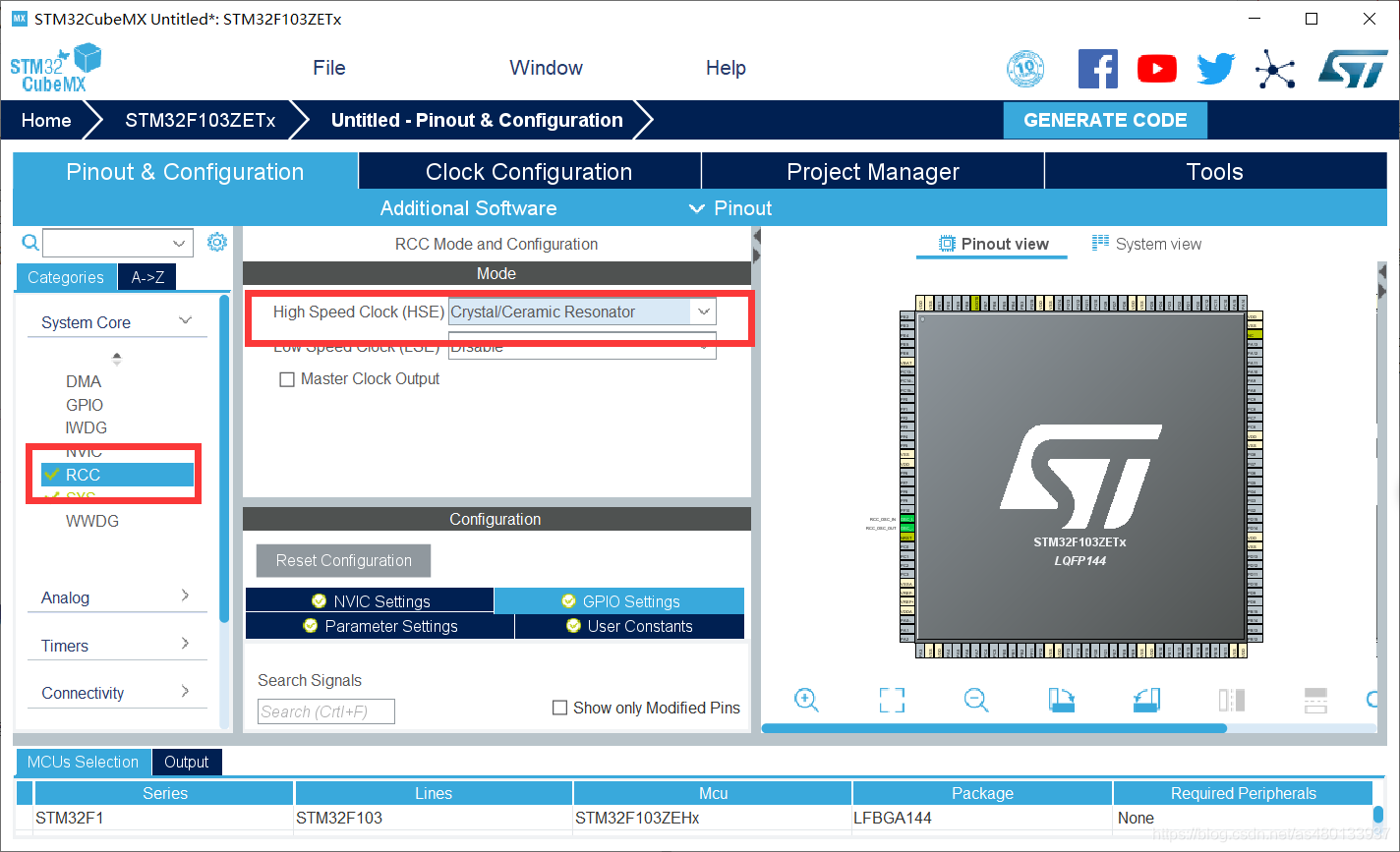Open the Project Manager tab
Viewport: 1400px width, 852px height.
click(x=872, y=172)
